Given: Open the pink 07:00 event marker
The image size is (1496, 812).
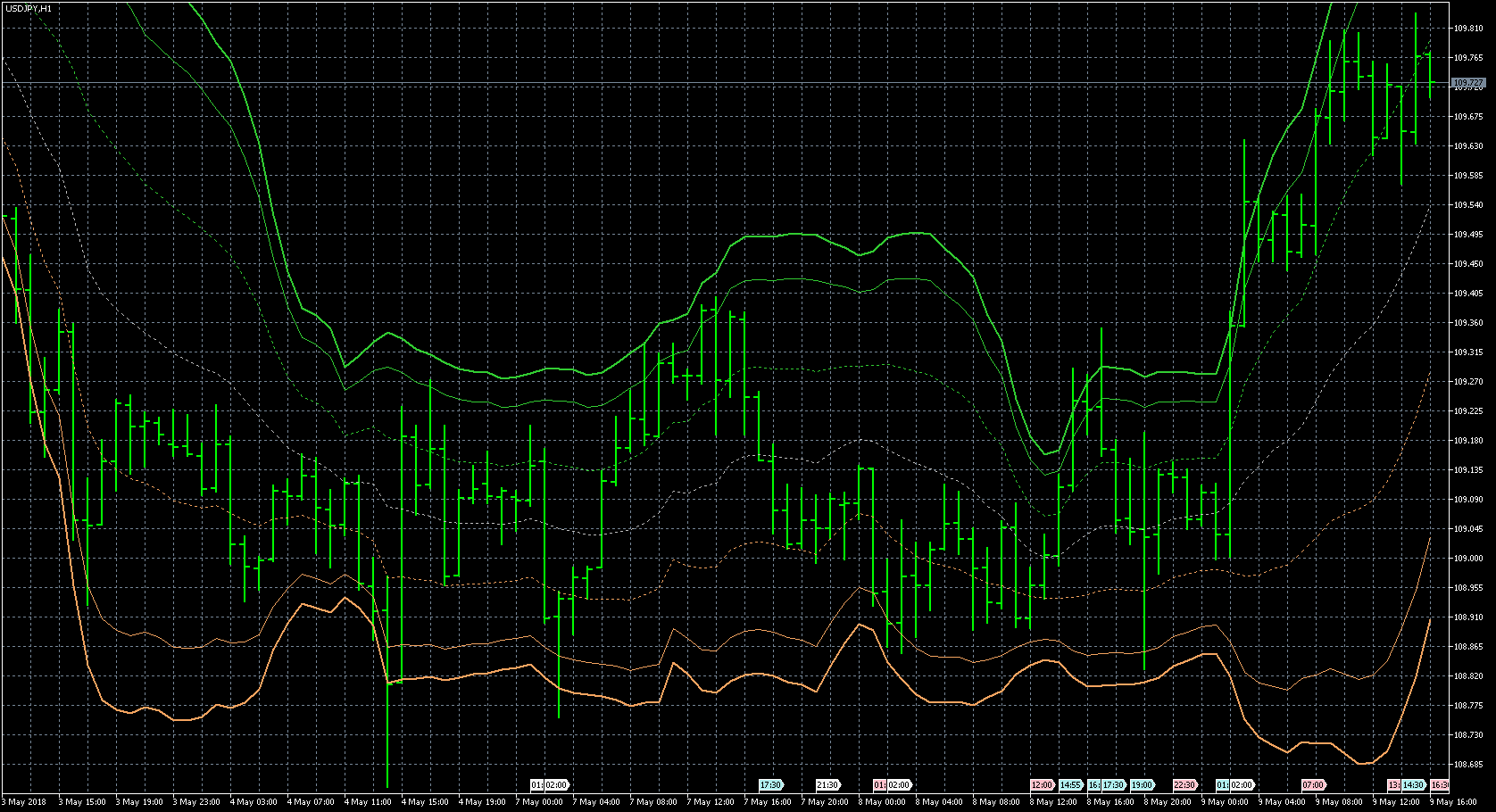Looking at the screenshot, I should 1313,785.
